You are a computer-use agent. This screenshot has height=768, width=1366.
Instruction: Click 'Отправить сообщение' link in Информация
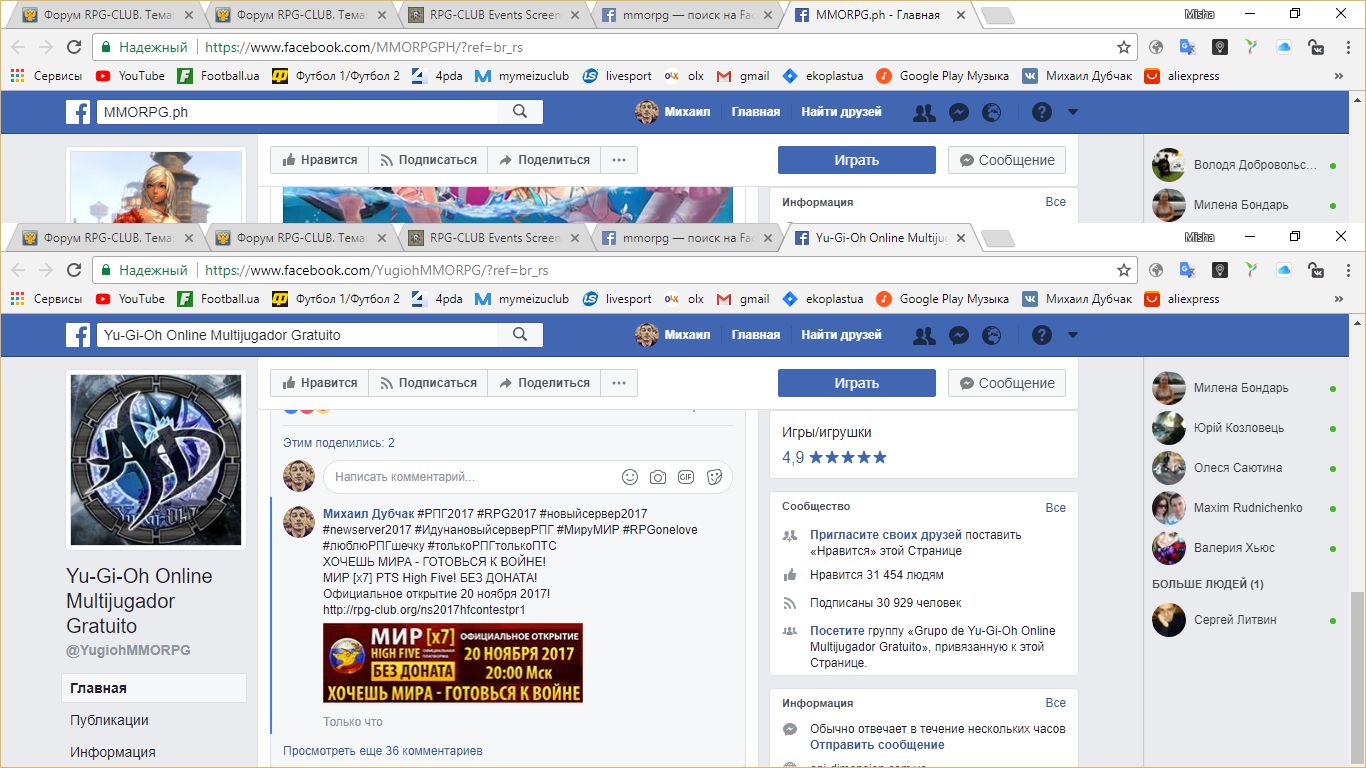tap(877, 745)
